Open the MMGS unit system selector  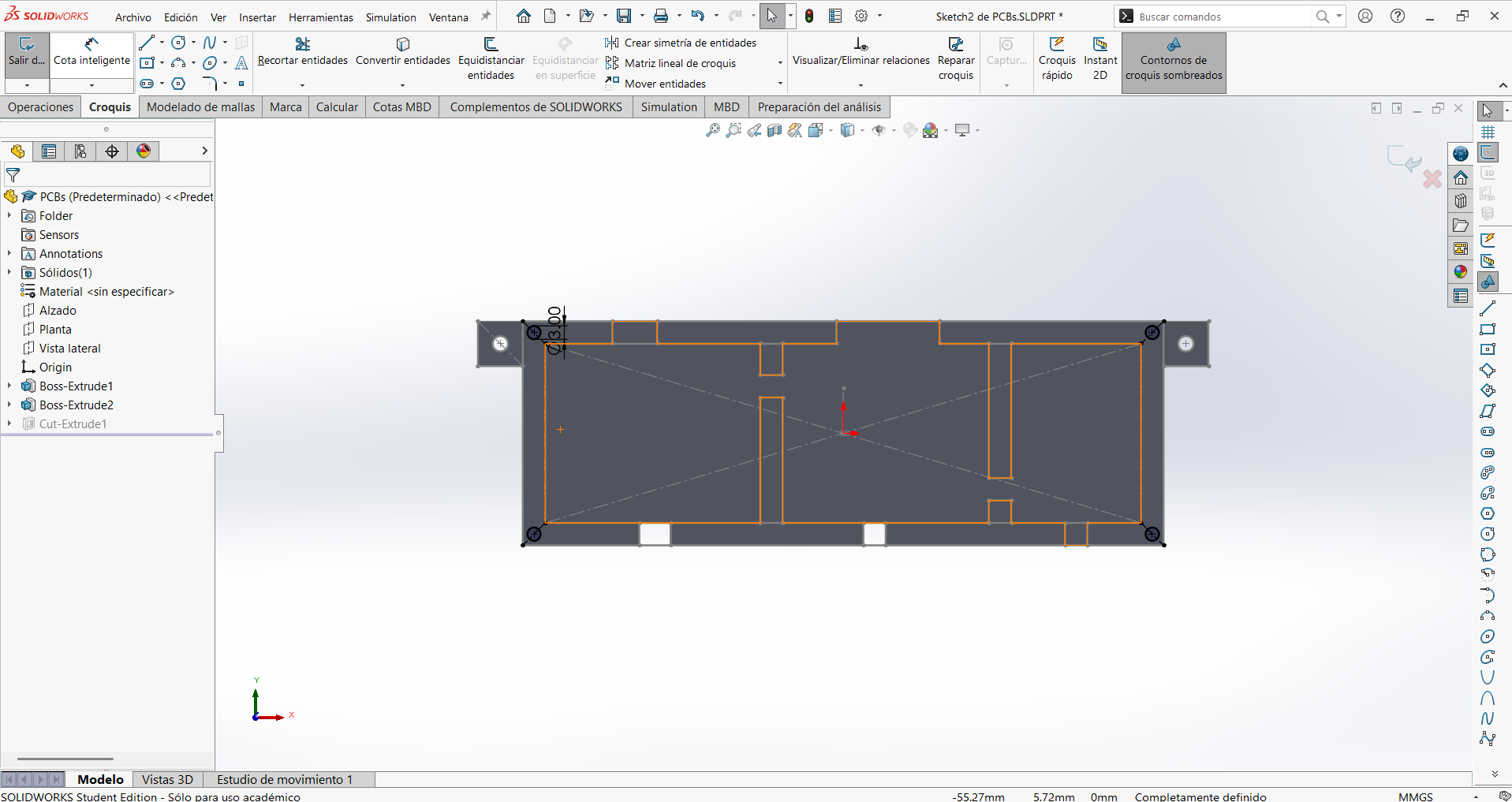[1416, 796]
